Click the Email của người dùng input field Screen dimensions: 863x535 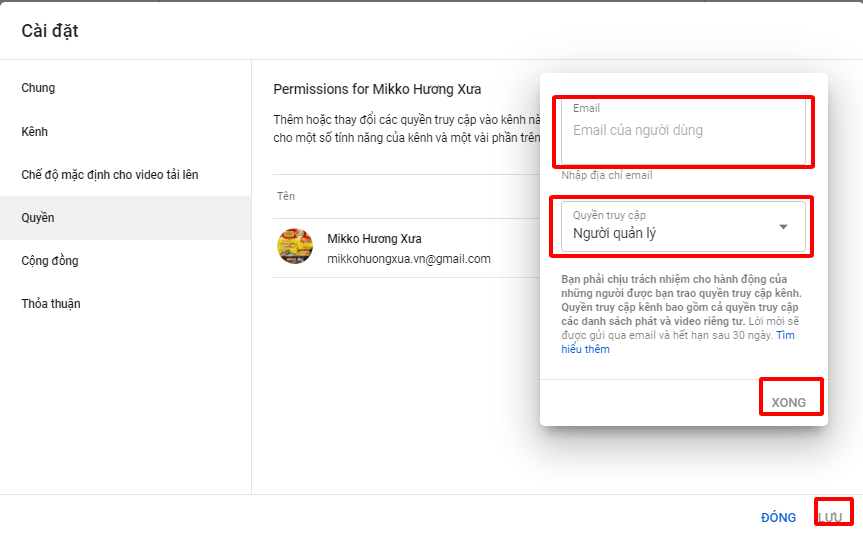(682, 131)
